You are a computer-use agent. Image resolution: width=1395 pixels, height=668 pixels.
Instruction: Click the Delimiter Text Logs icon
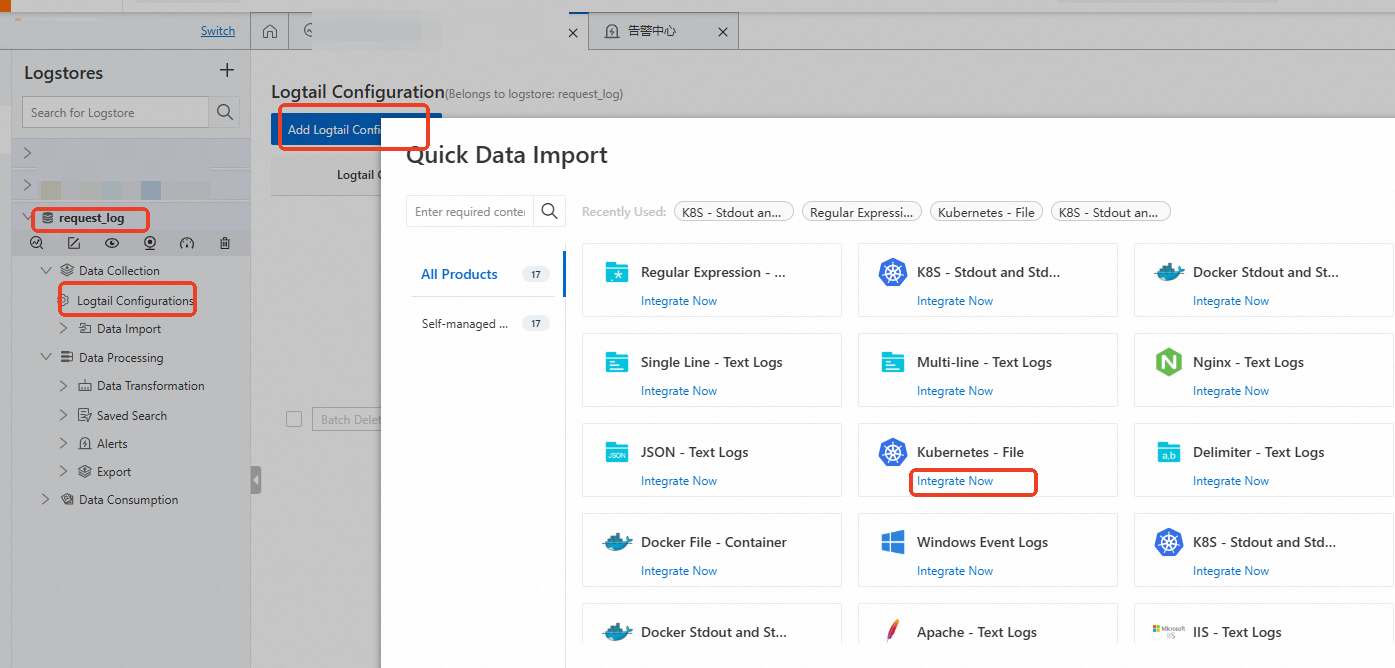pyautogui.click(x=1169, y=452)
